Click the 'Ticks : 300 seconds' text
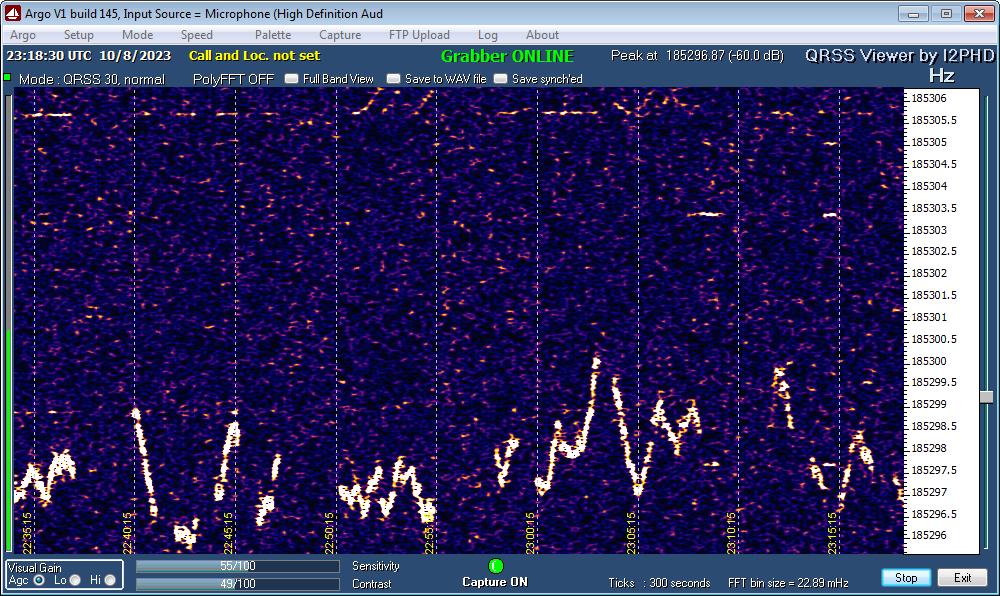1000x596 pixels. [659, 583]
